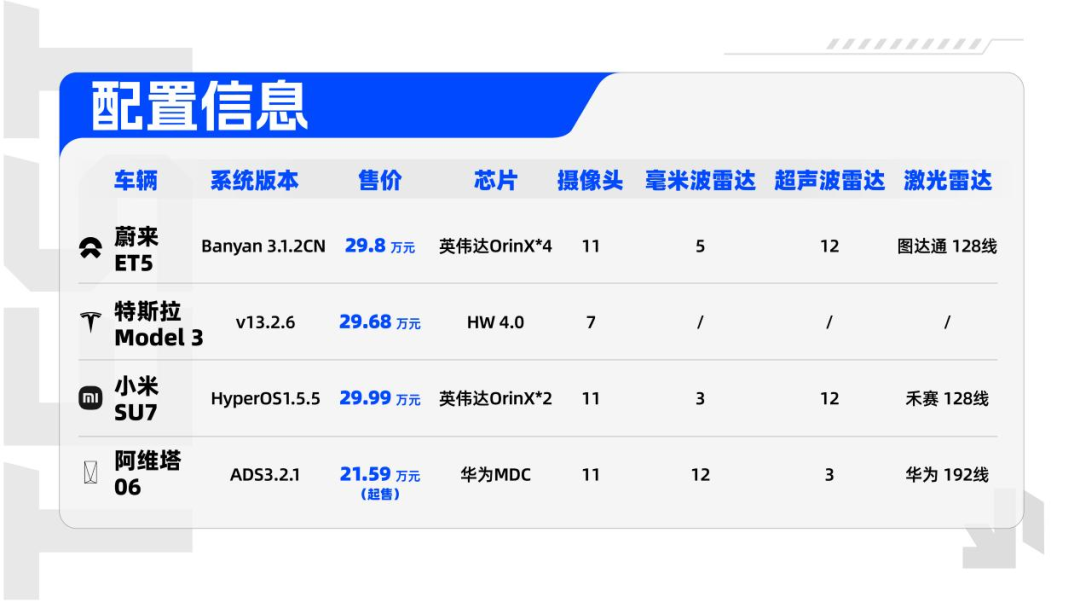Click the NIO logo beside 蔚来 ET5
This screenshot has width=1080, height=608.
[91, 248]
